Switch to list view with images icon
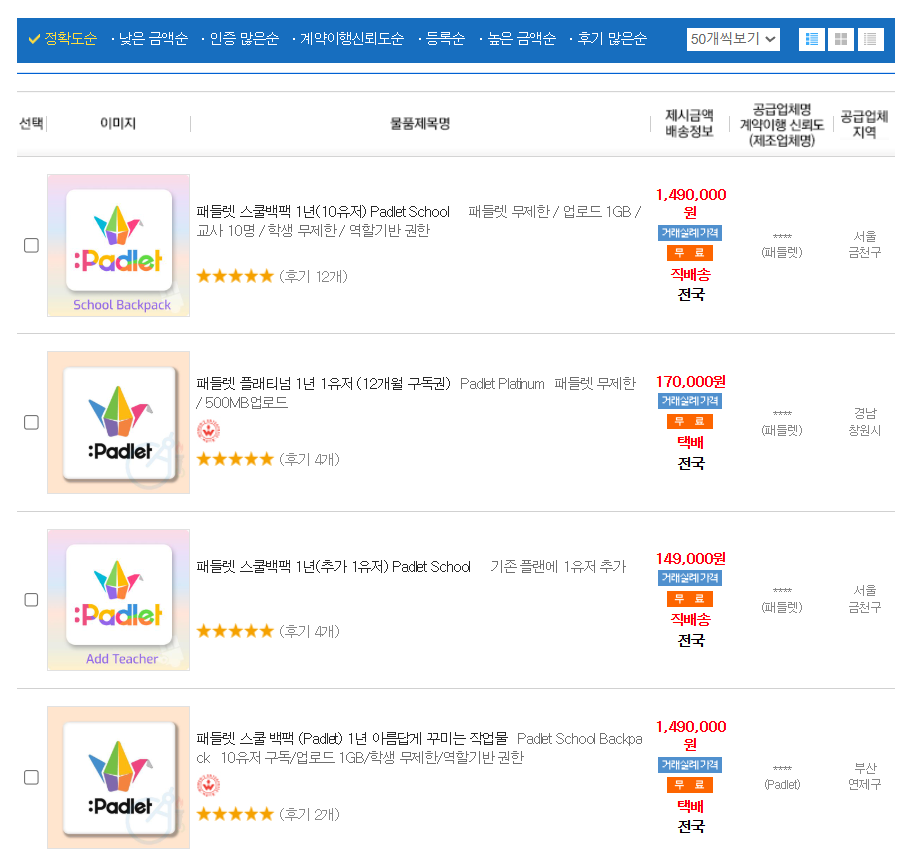Image resolution: width=913 pixels, height=862 pixels. pyautogui.click(x=812, y=39)
